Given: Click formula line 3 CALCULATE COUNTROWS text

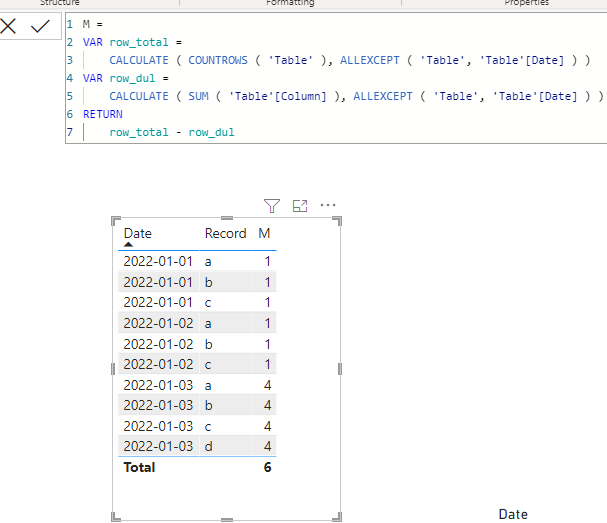Looking at the screenshot, I should pos(349,60).
